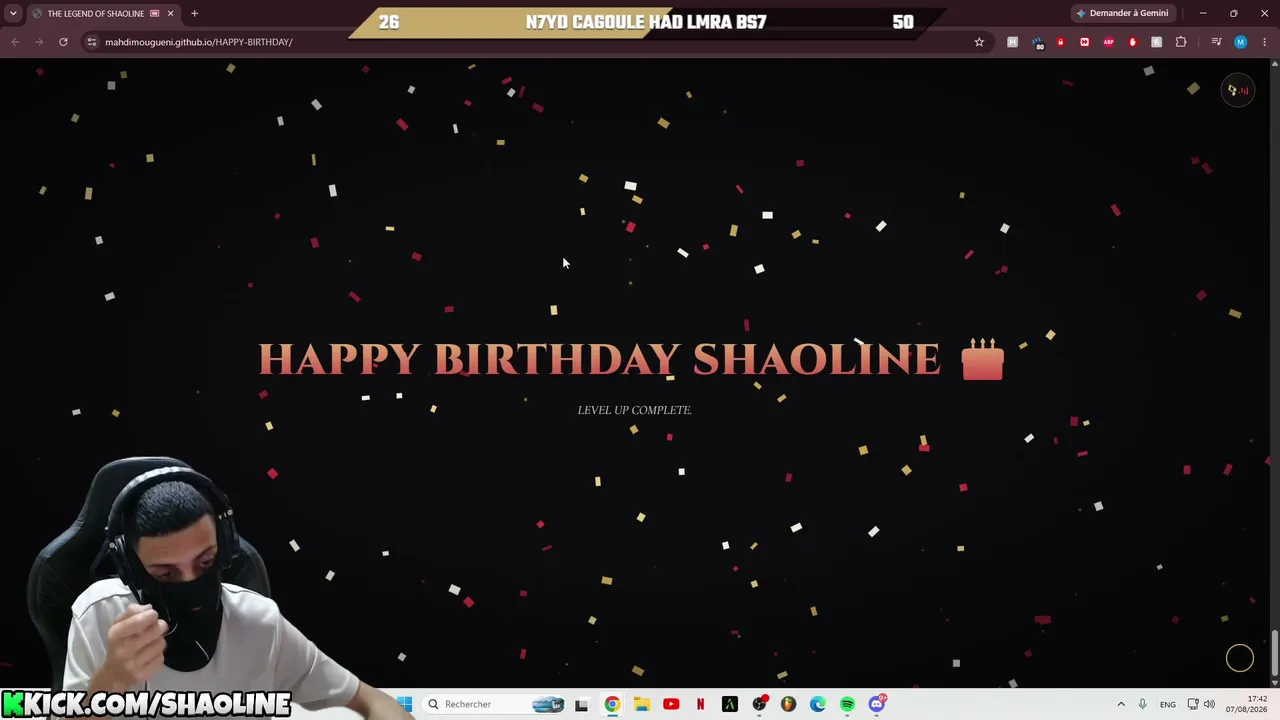Click the birthday cake emoji

tap(982, 359)
